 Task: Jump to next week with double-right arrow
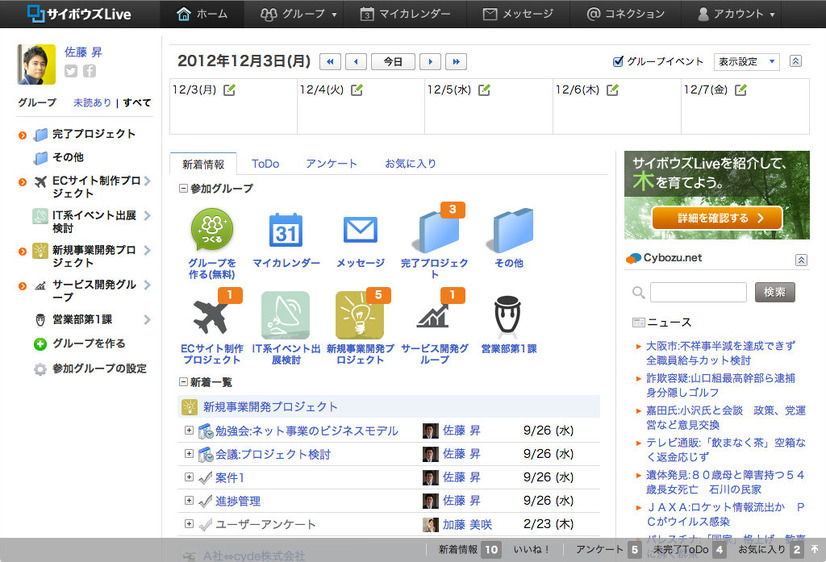pos(456,62)
